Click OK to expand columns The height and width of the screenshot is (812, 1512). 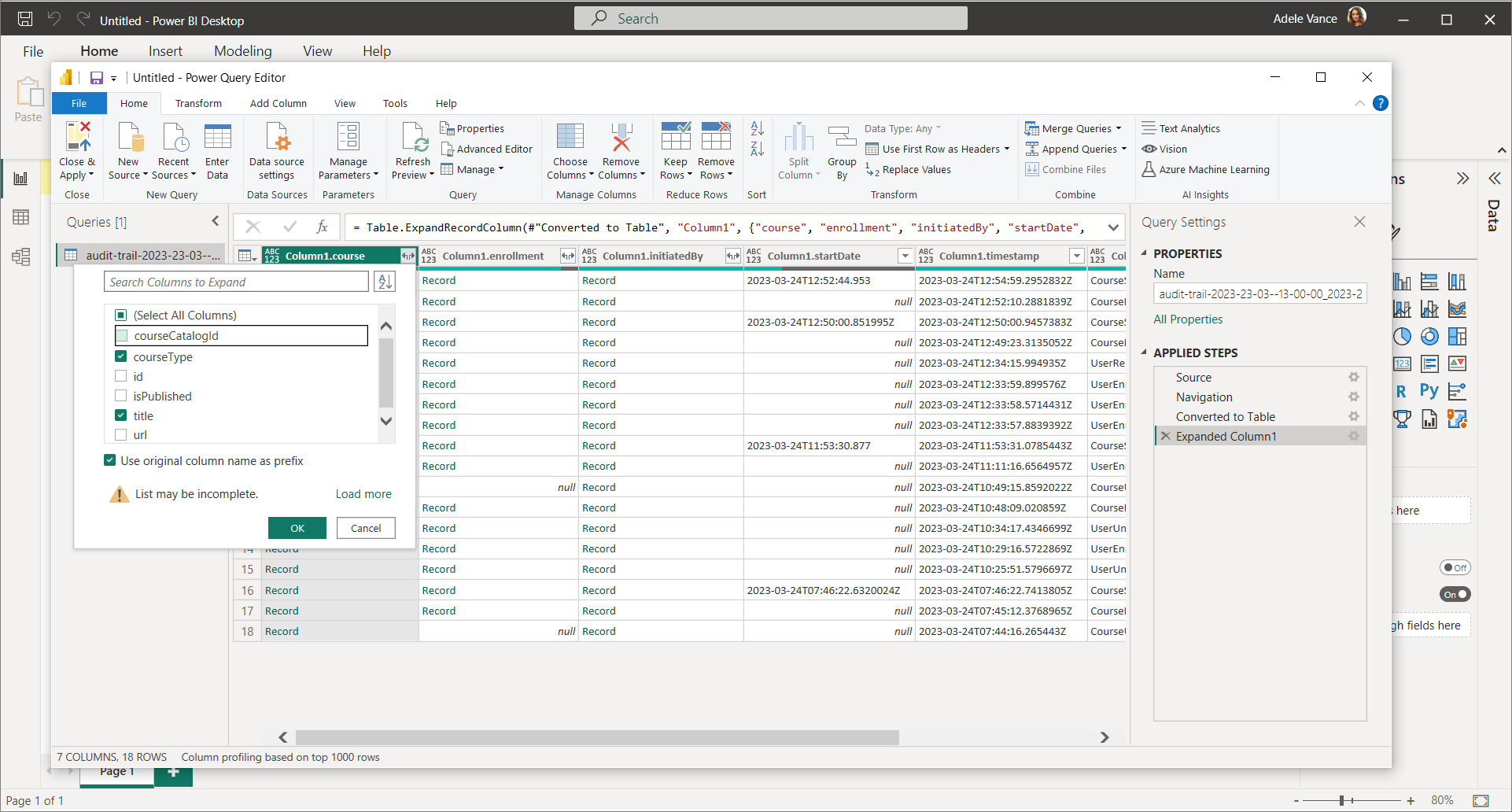pos(297,528)
